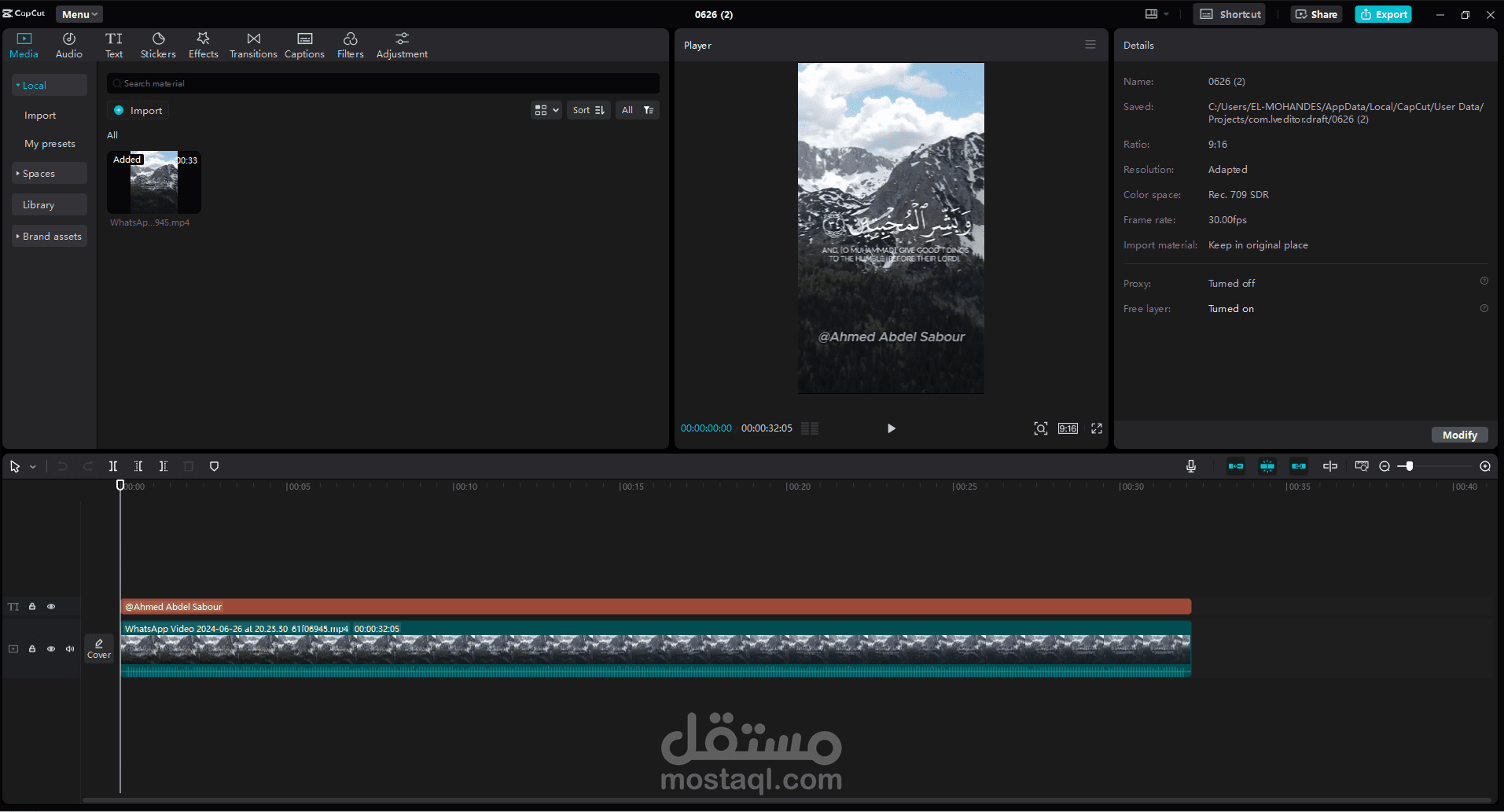The width and height of the screenshot is (1504, 812).
Task: Select the WhatsApp Video clip on the timeline
Action: 656,648
